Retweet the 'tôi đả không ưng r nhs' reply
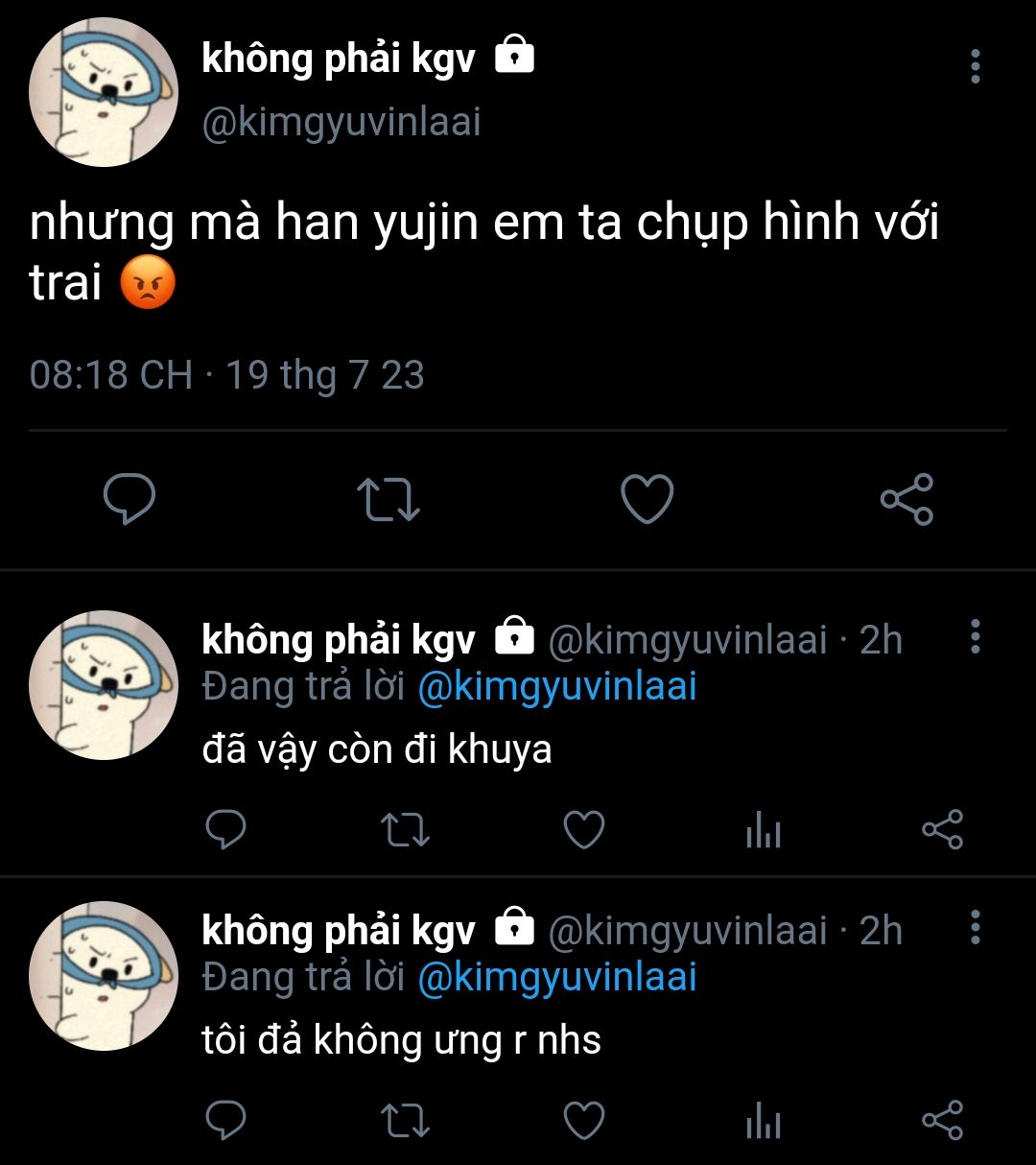This screenshot has height=1165, width=1036. [405, 1121]
